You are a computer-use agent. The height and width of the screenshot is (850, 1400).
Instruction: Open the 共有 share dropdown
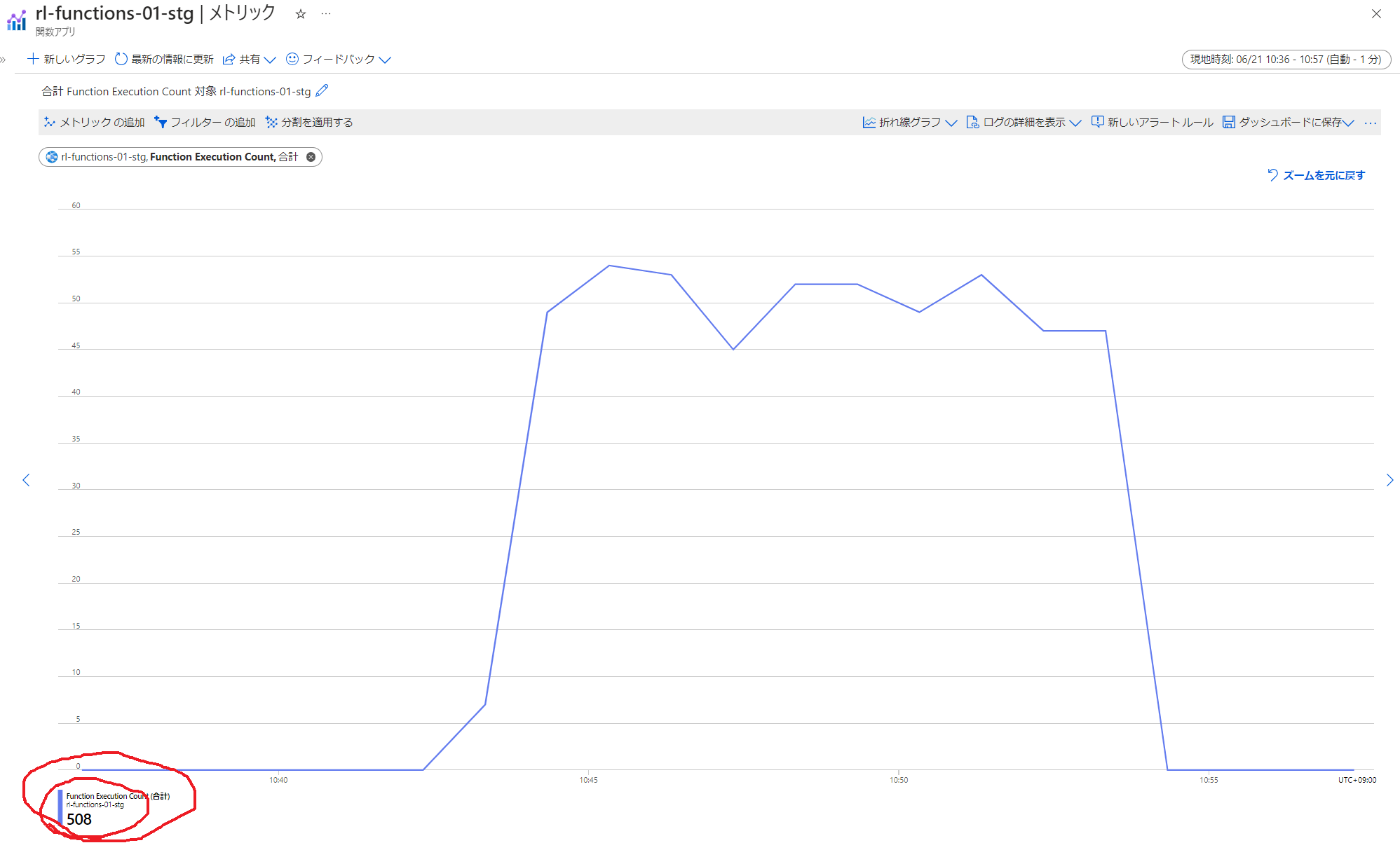click(x=249, y=59)
